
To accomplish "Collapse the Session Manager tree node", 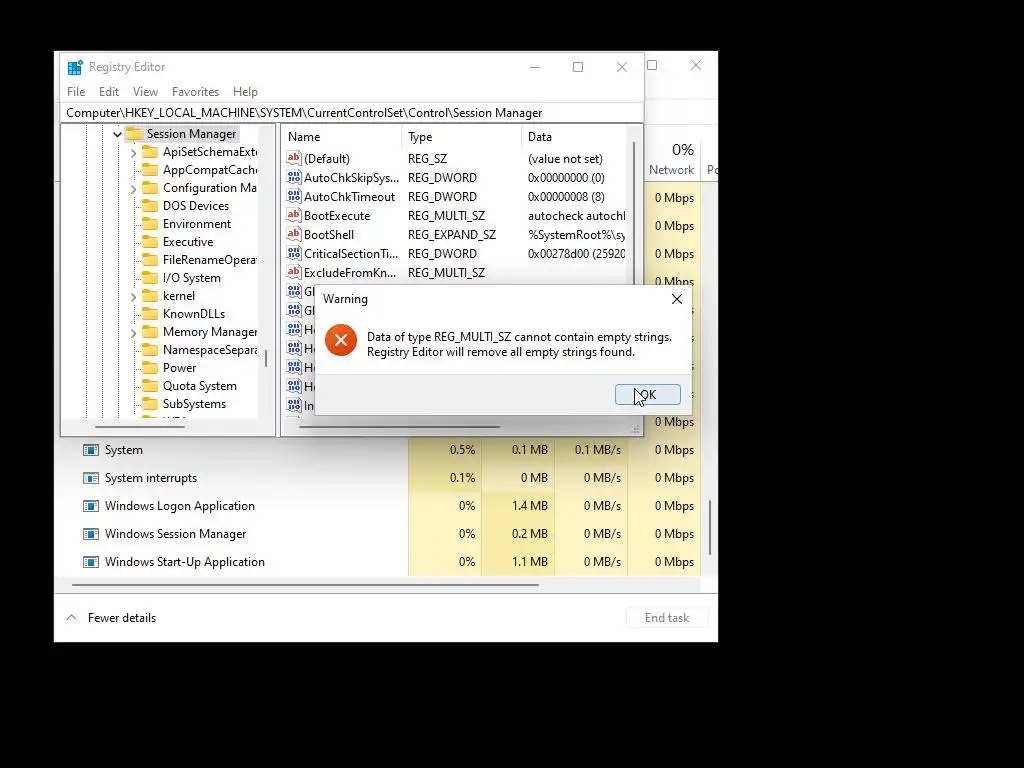I will coord(118,134).
